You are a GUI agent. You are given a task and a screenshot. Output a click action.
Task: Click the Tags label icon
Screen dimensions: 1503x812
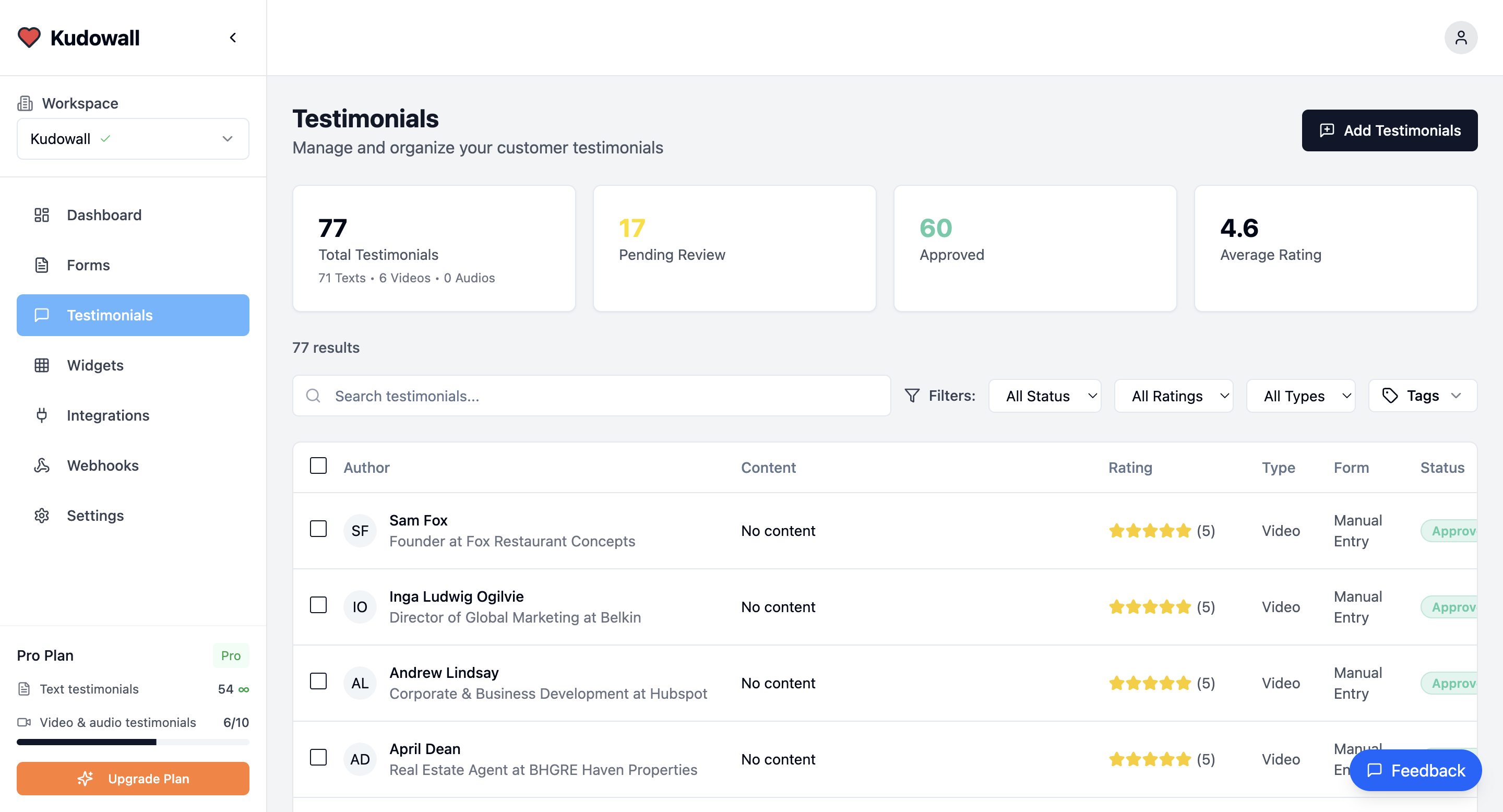tap(1390, 396)
